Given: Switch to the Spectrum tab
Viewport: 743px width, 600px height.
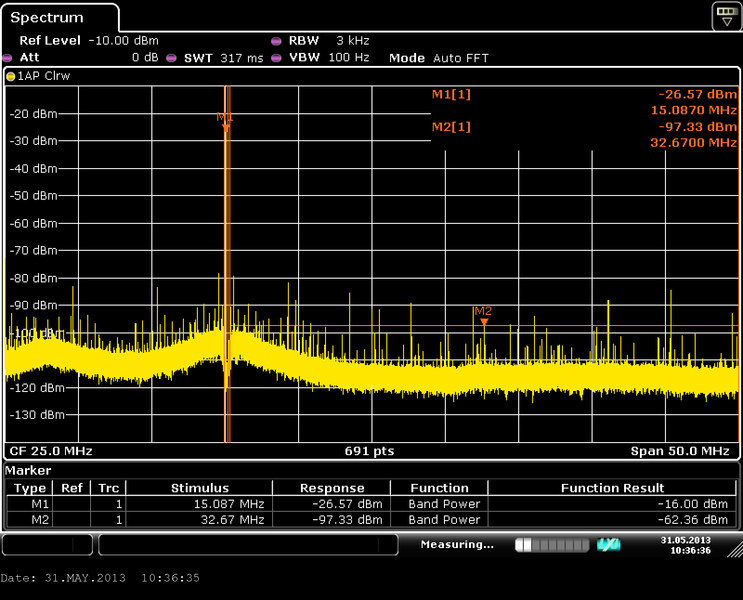Looking at the screenshot, I should tap(48, 18).
